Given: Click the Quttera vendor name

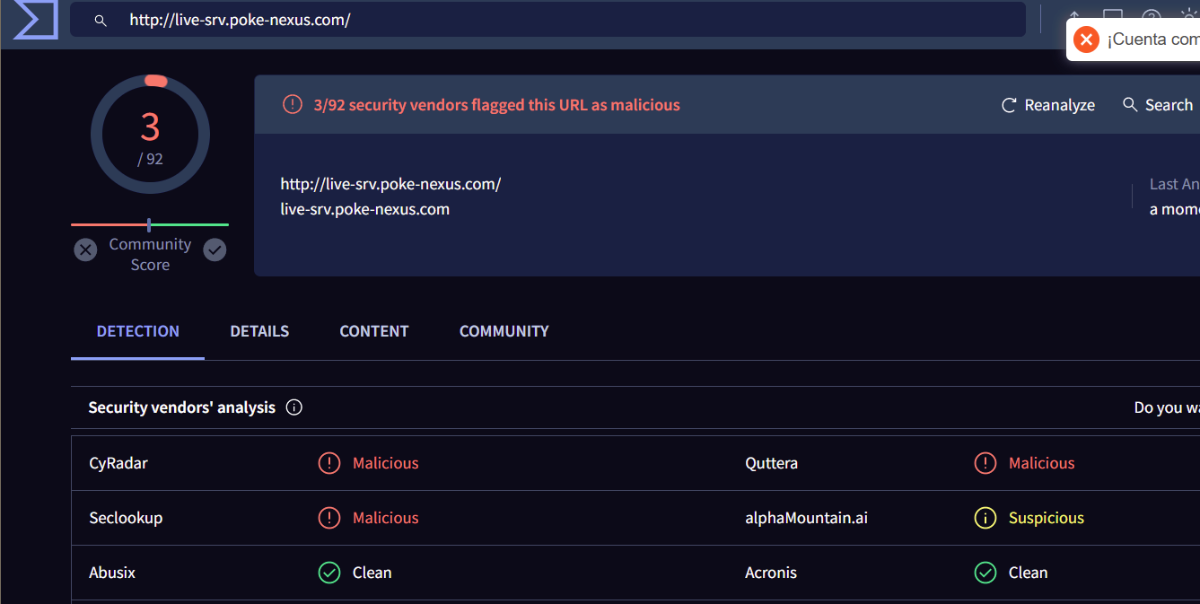Looking at the screenshot, I should point(771,463).
